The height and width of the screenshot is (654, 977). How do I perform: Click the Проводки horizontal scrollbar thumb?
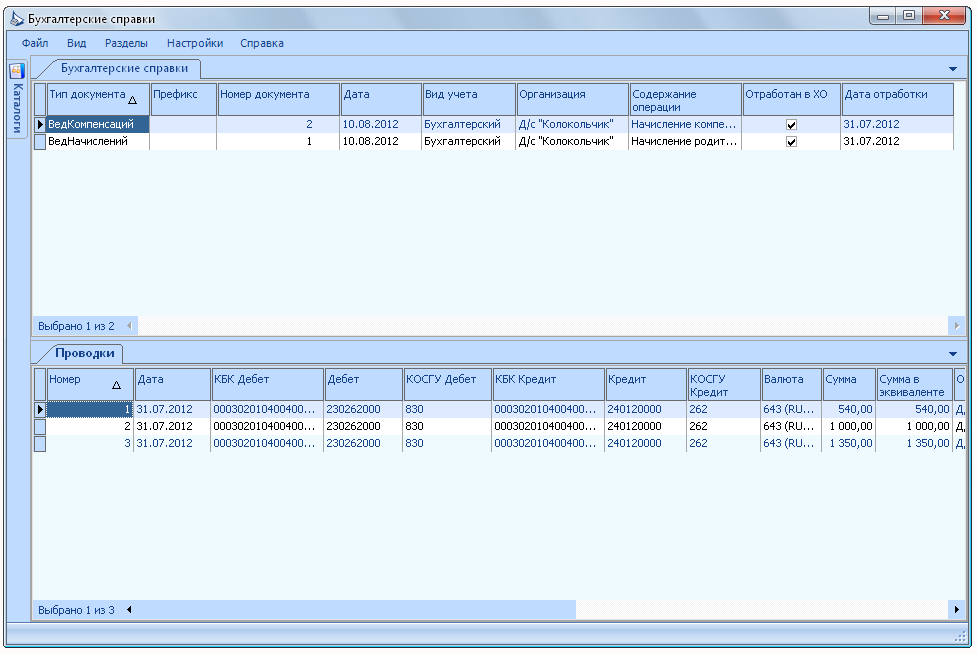tap(356, 610)
